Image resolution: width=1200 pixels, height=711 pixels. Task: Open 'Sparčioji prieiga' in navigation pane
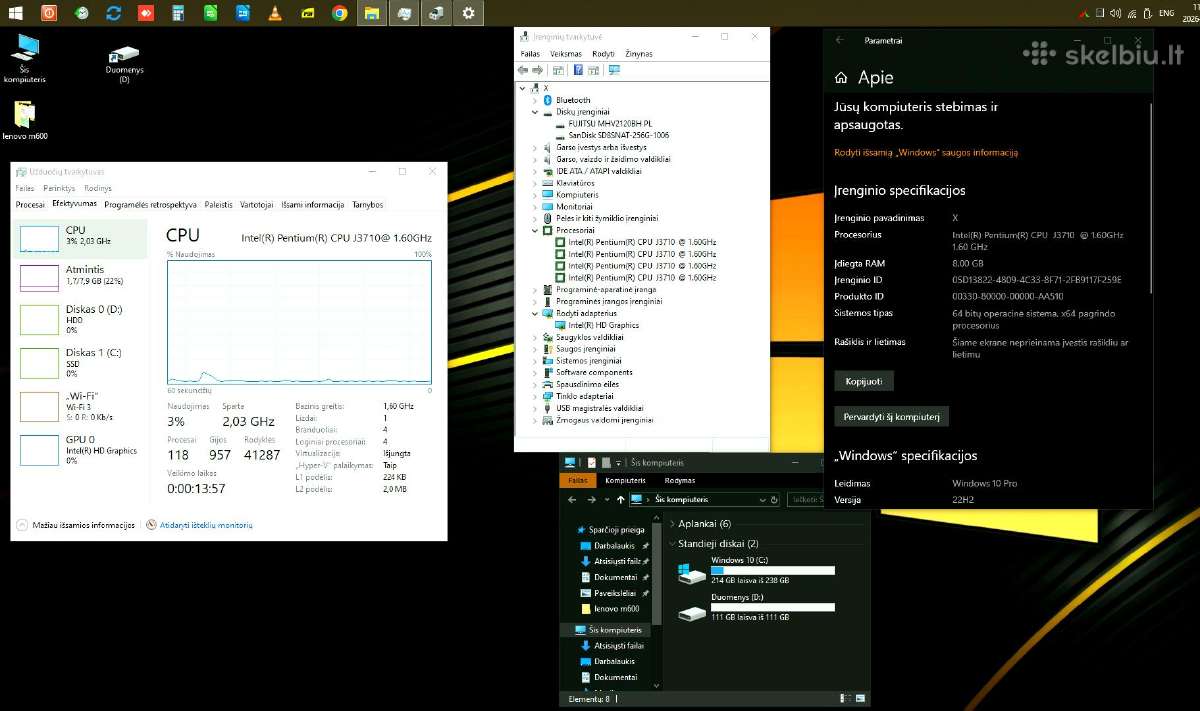610,530
